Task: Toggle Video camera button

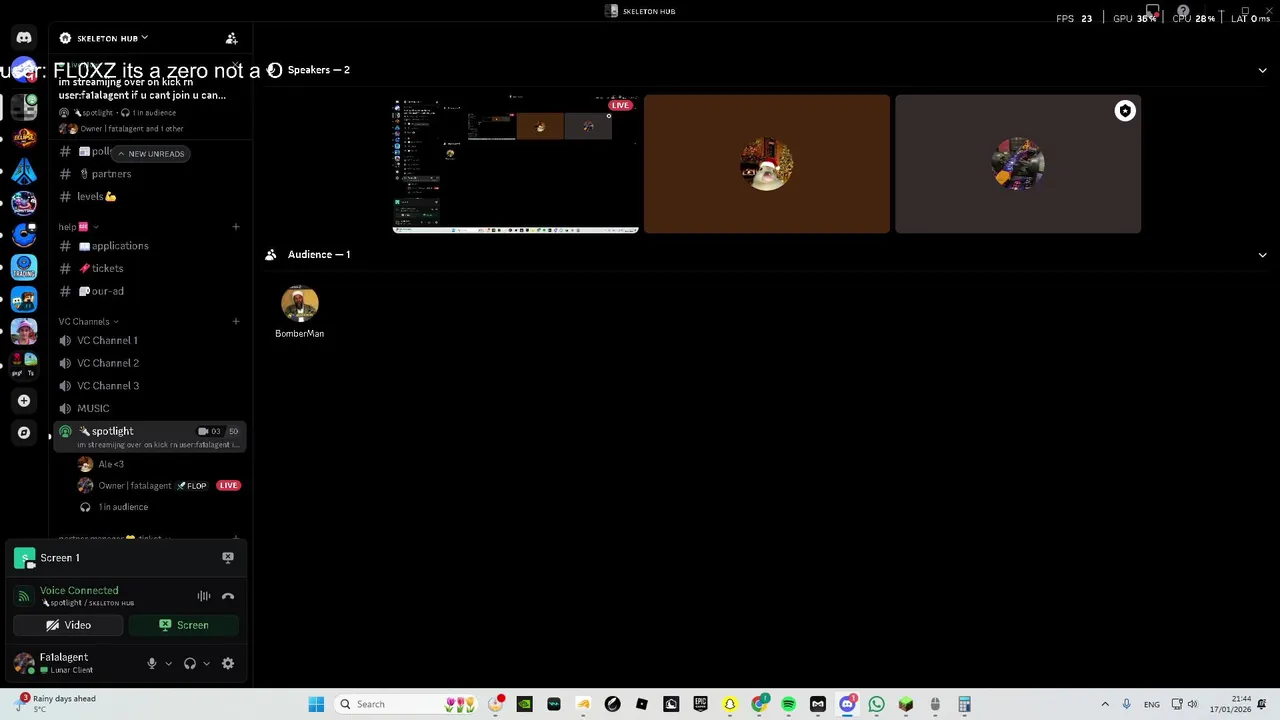Action: pos(69,625)
